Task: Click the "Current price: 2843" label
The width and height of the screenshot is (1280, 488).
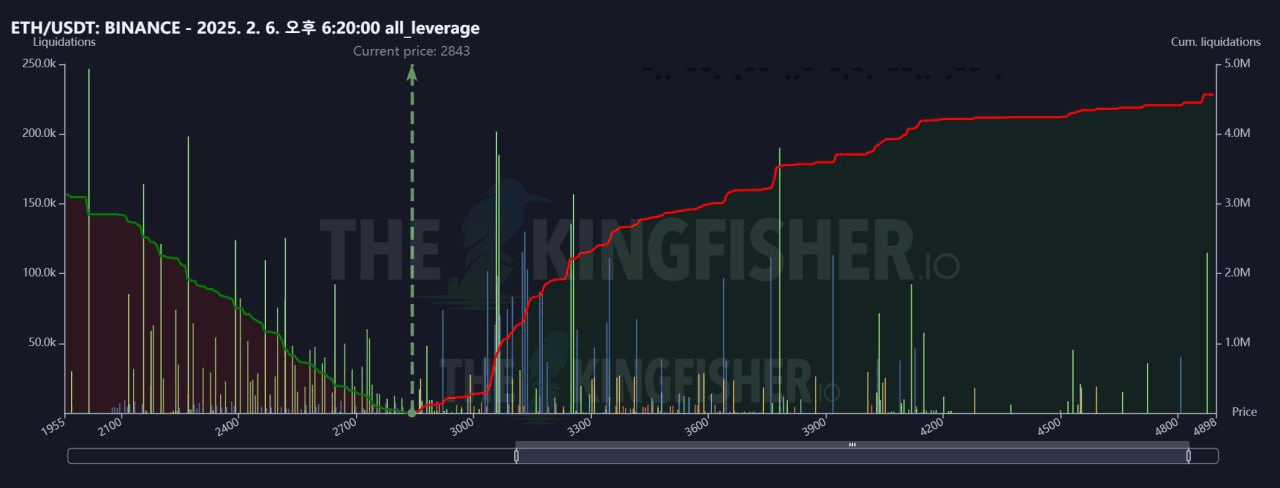Action: 411,51
